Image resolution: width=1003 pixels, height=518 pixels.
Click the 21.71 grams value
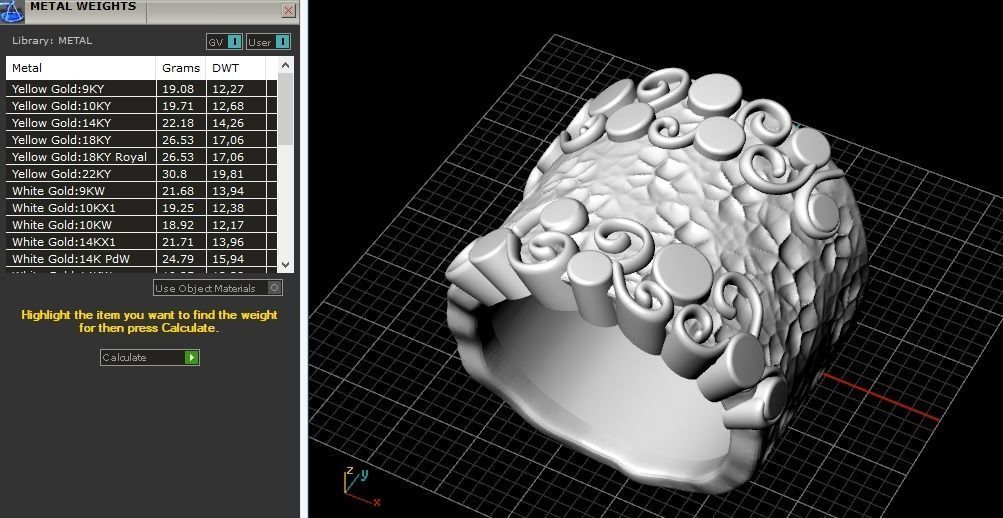click(x=177, y=242)
